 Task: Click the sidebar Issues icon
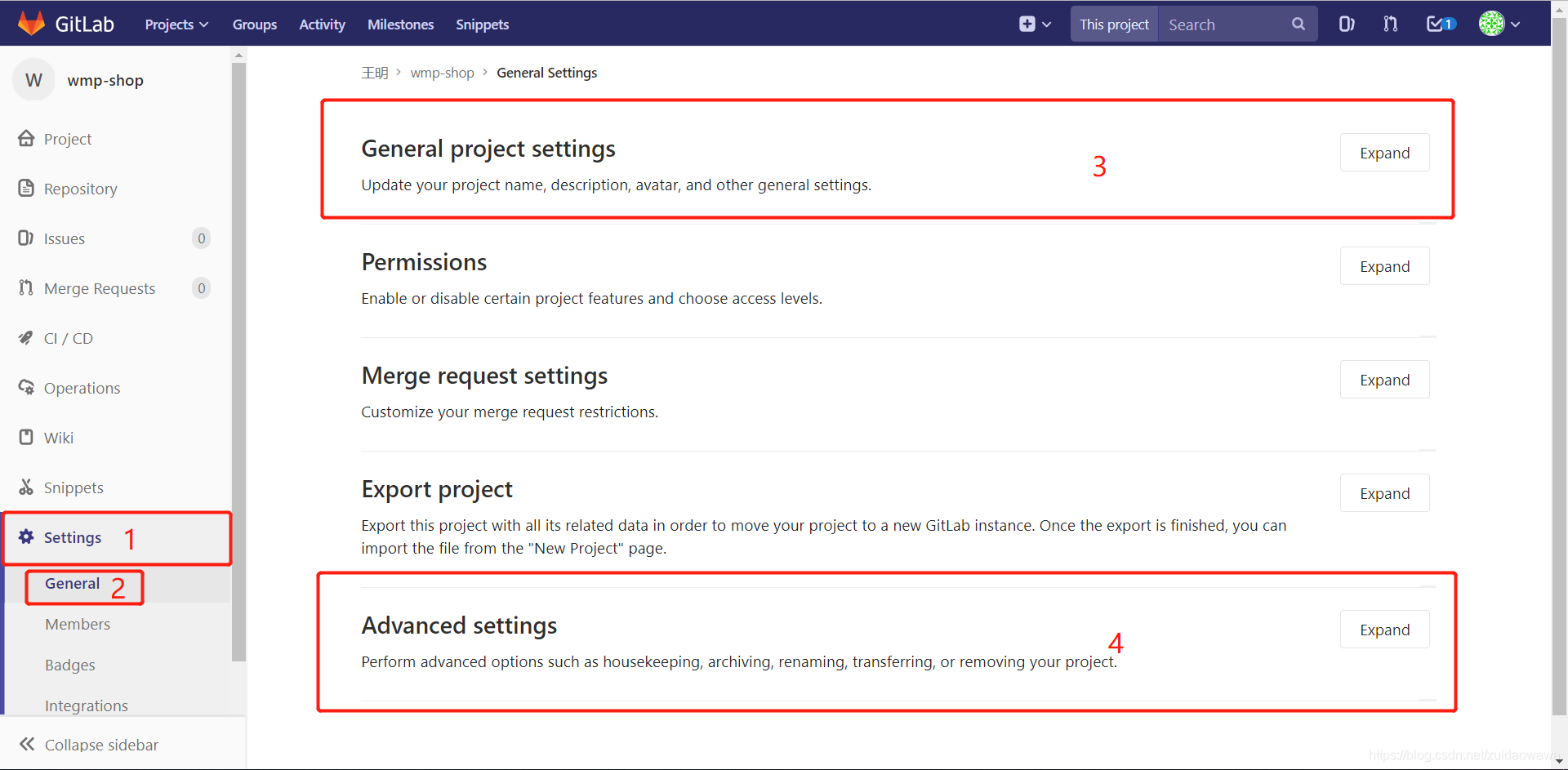click(x=26, y=238)
